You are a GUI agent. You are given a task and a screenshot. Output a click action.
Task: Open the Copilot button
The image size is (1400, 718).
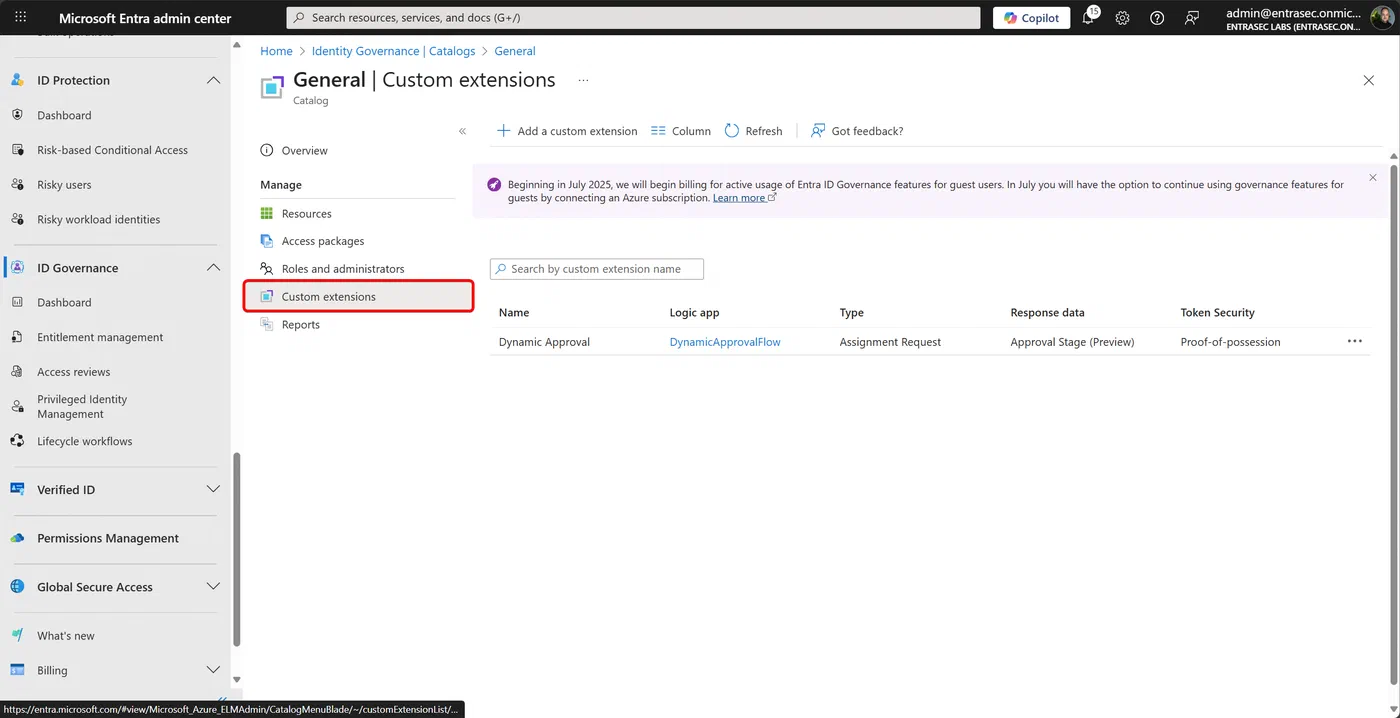click(1031, 18)
